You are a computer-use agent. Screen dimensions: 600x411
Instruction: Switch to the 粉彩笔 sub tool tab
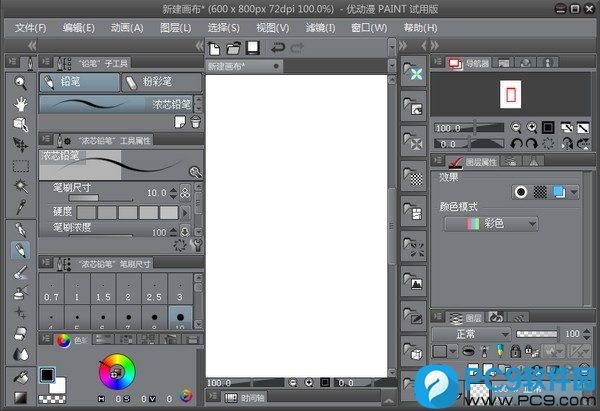point(161,82)
